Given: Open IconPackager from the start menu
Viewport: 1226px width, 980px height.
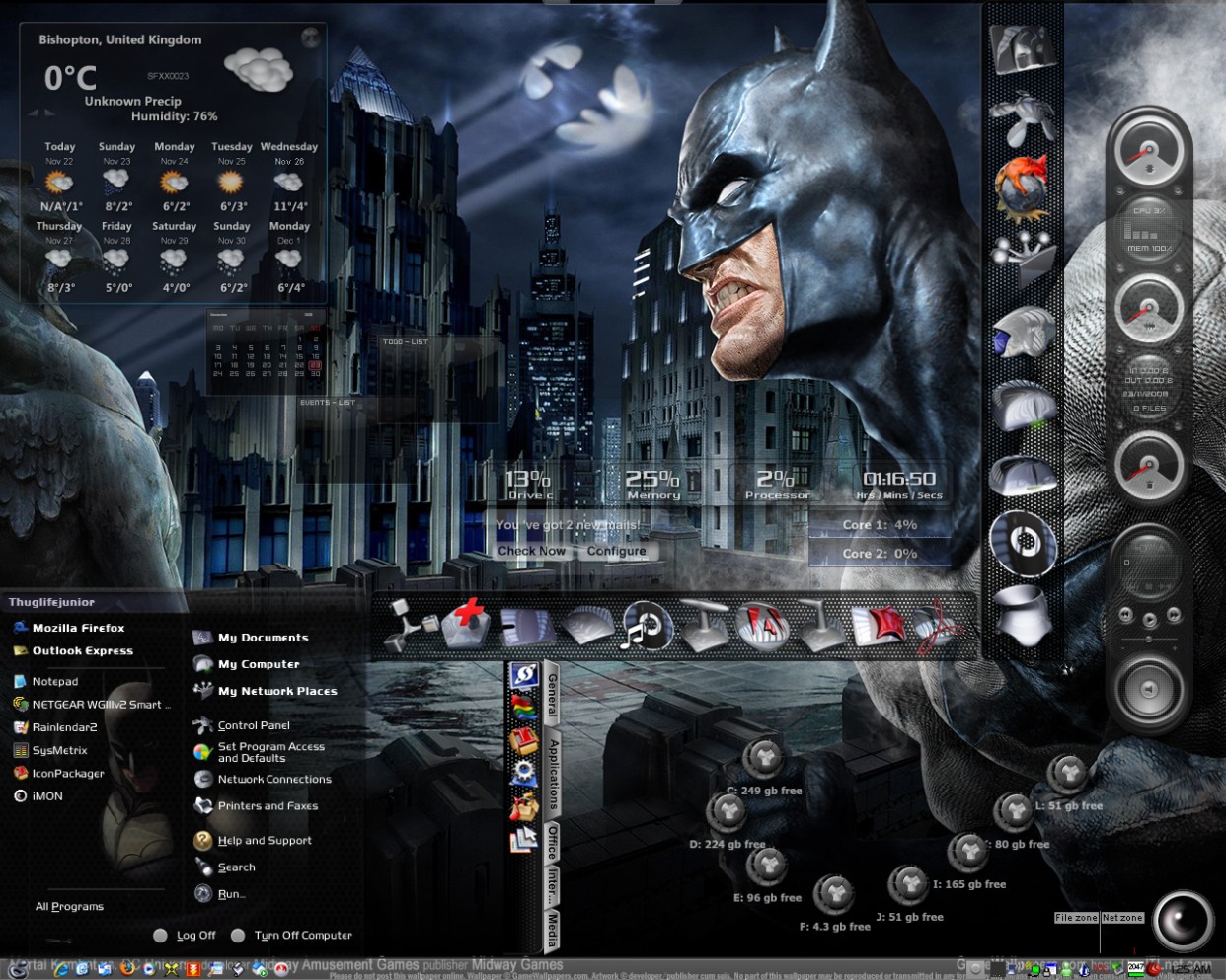Looking at the screenshot, I should click(58, 774).
